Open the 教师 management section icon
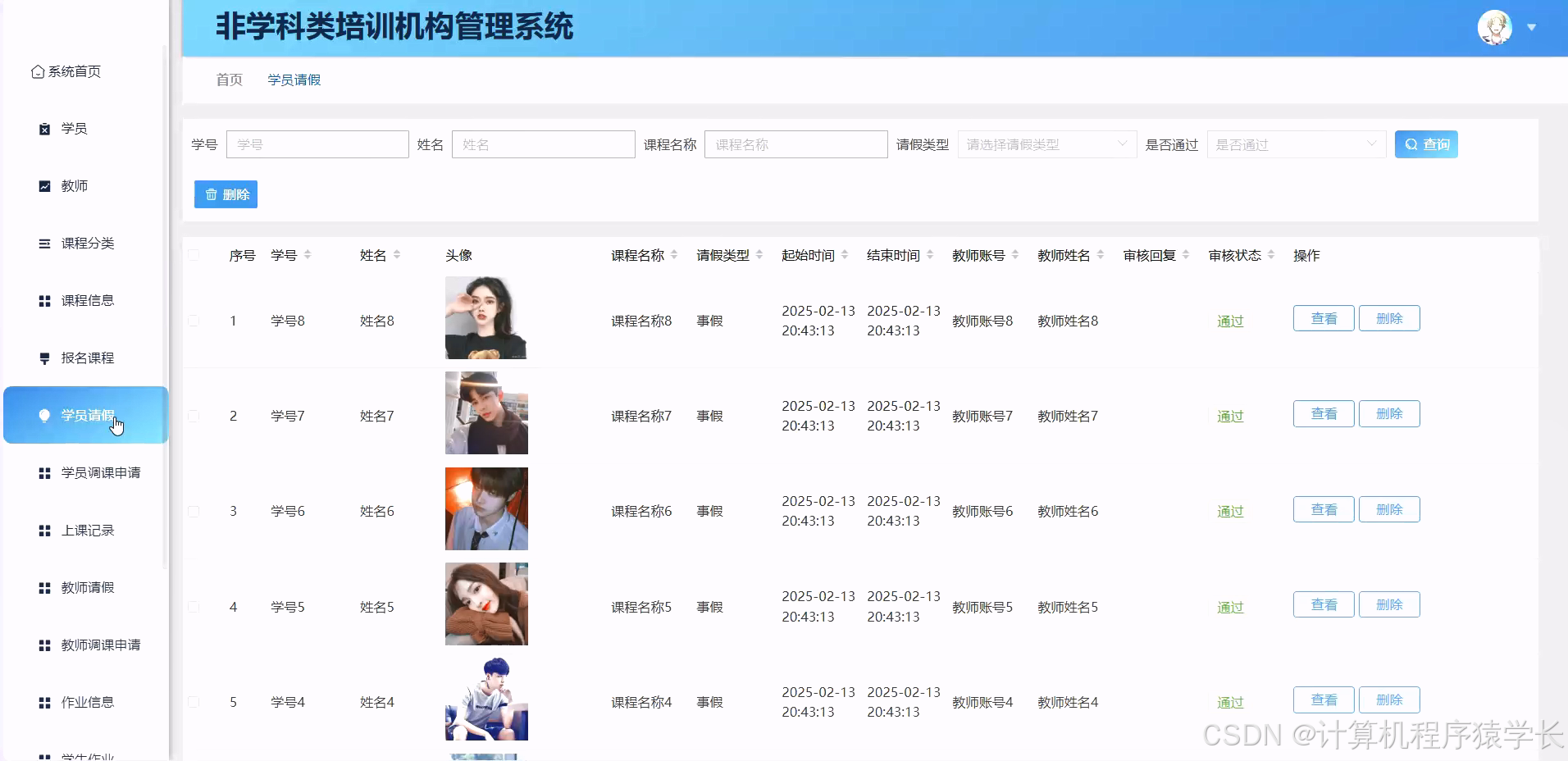Image resolution: width=1568 pixels, height=761 pixels. [43, 185]
